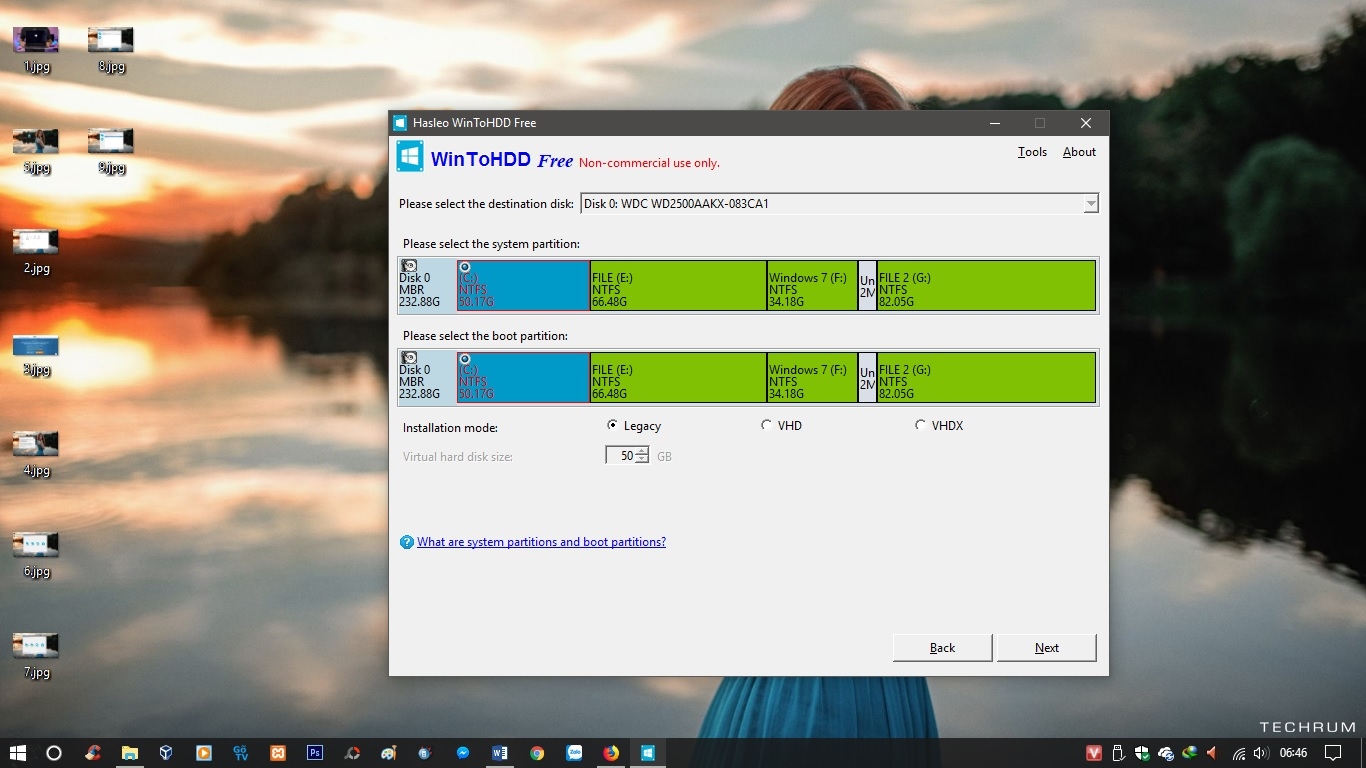Select C: as the system partition
This screenshot has width=1366, height=768.
[x=523, y=285]
